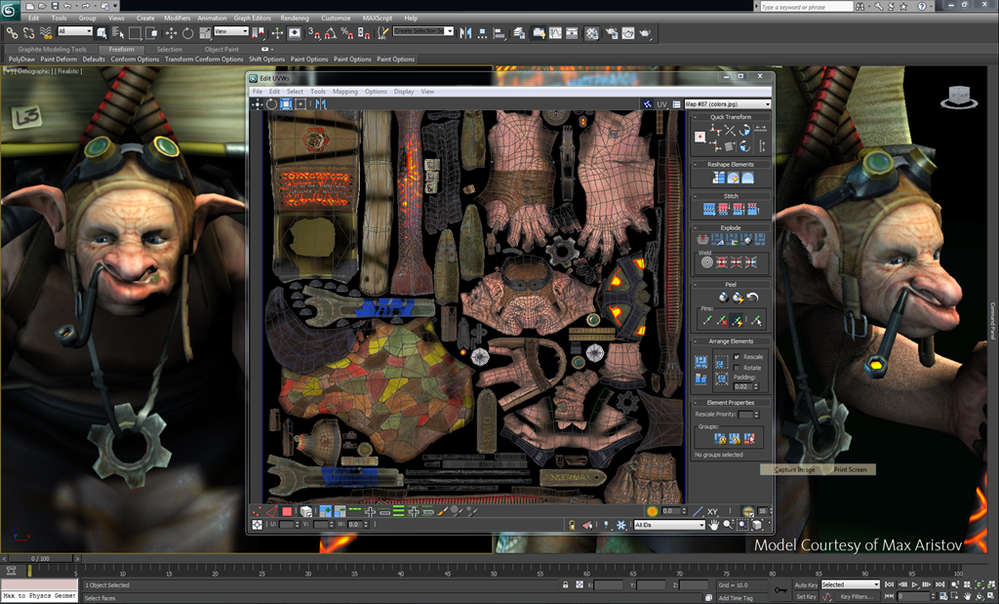Click the 3ds Max application logo button
Image resolution: width=999 pixels, height=604 pixels.
(x=11, y=12)
